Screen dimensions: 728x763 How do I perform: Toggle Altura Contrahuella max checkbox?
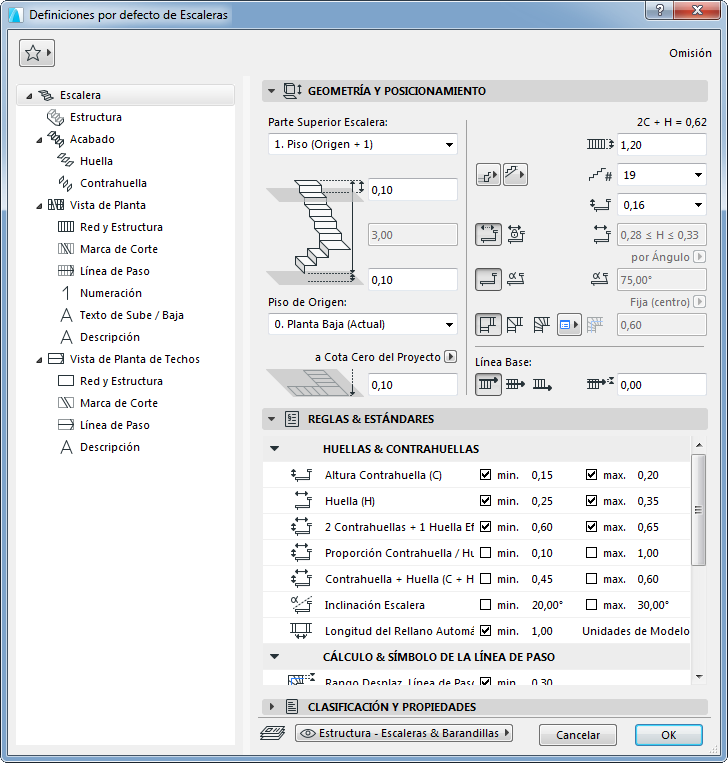pos(591,474)
